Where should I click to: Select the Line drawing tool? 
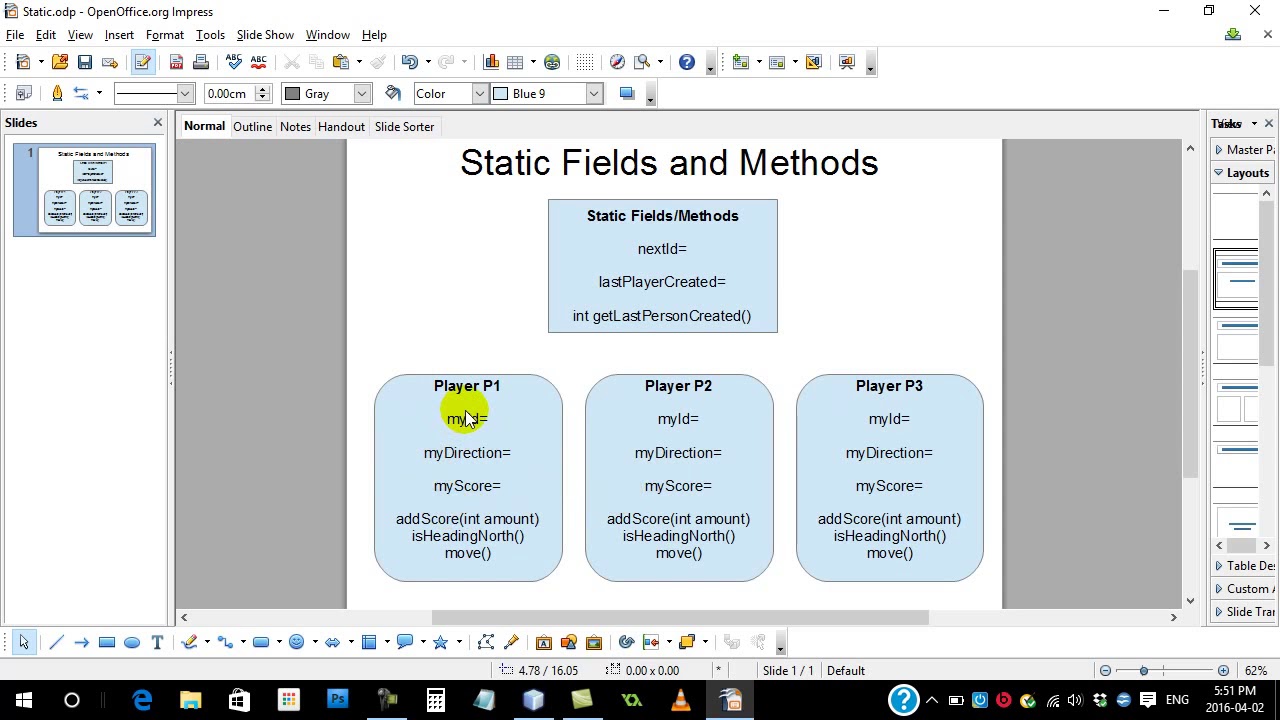56,642
